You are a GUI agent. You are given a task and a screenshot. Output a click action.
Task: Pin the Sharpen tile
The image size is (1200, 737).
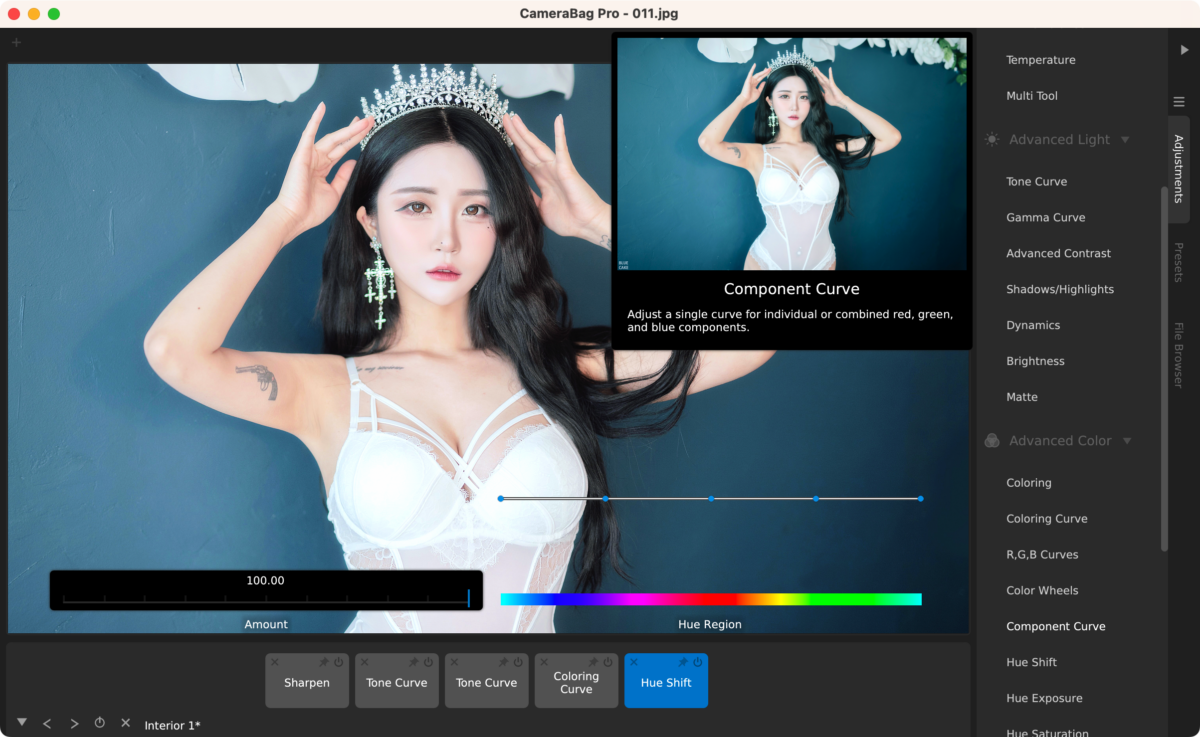coord(324,662)
